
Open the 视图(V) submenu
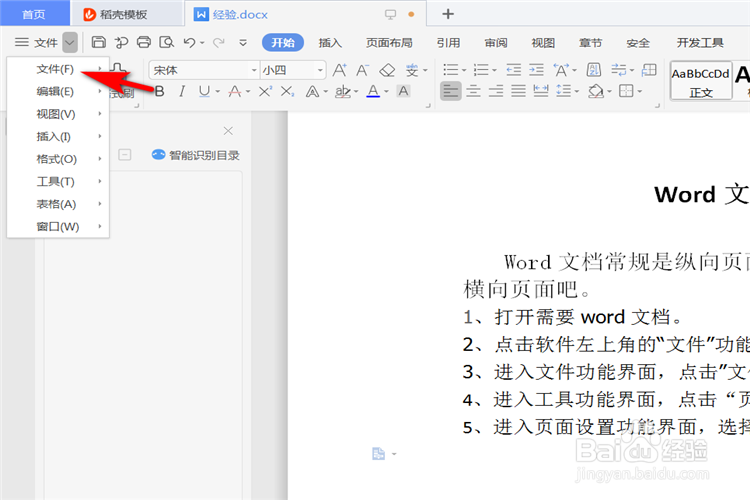[58, 114]
